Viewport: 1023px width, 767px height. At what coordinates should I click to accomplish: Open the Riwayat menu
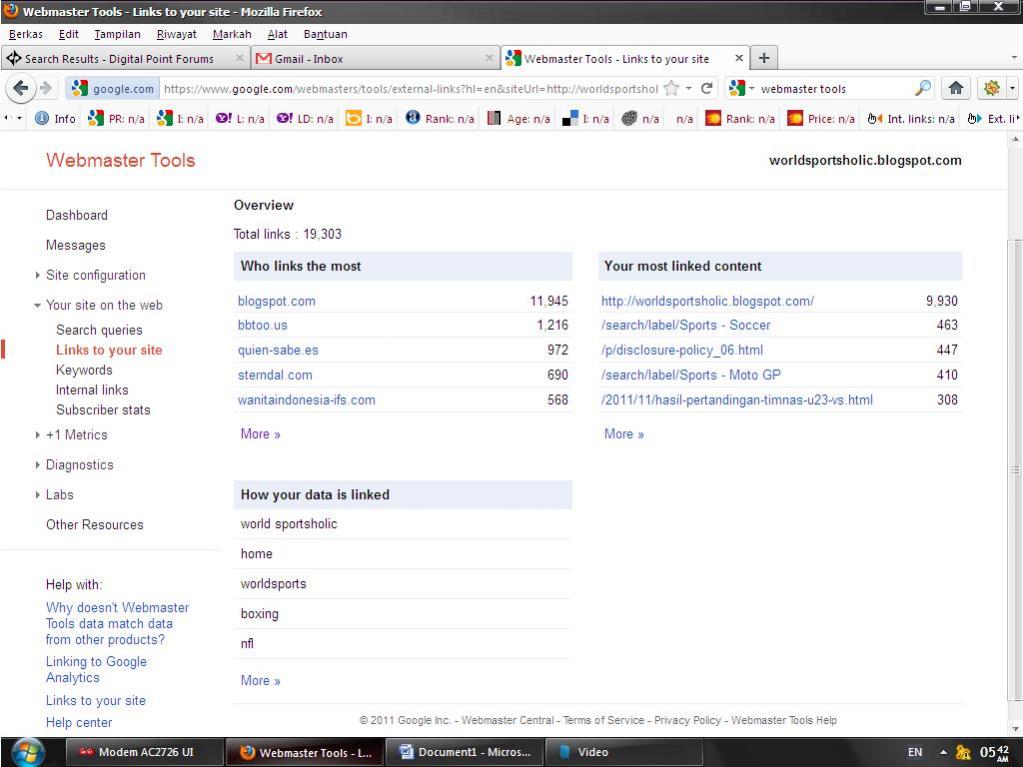point(176,34)
